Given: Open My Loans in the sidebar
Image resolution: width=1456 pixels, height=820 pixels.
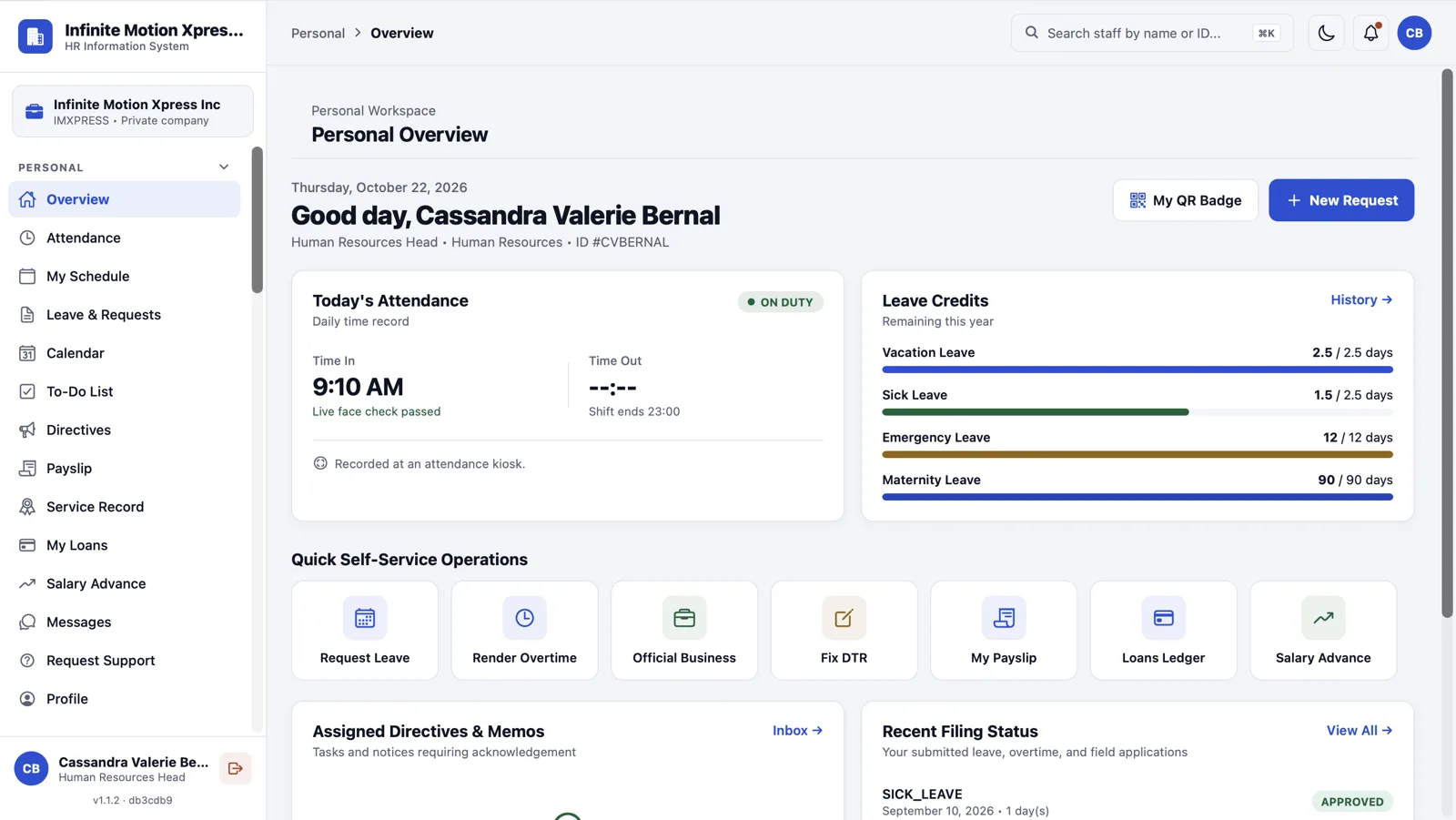Looking at the screenshot, I should [125, 545].
